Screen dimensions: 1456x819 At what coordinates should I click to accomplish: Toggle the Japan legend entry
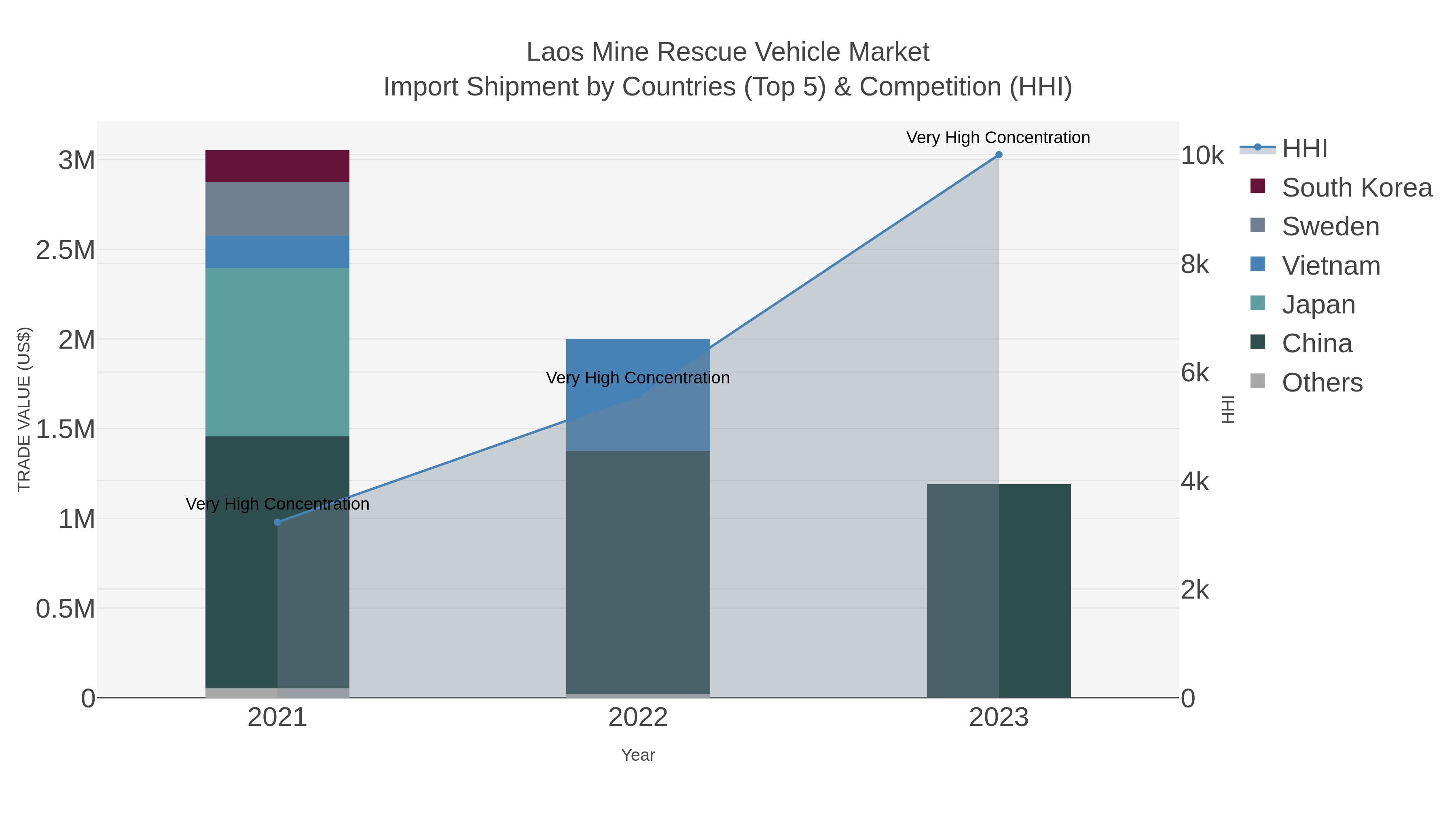[x=1302, y=305]
